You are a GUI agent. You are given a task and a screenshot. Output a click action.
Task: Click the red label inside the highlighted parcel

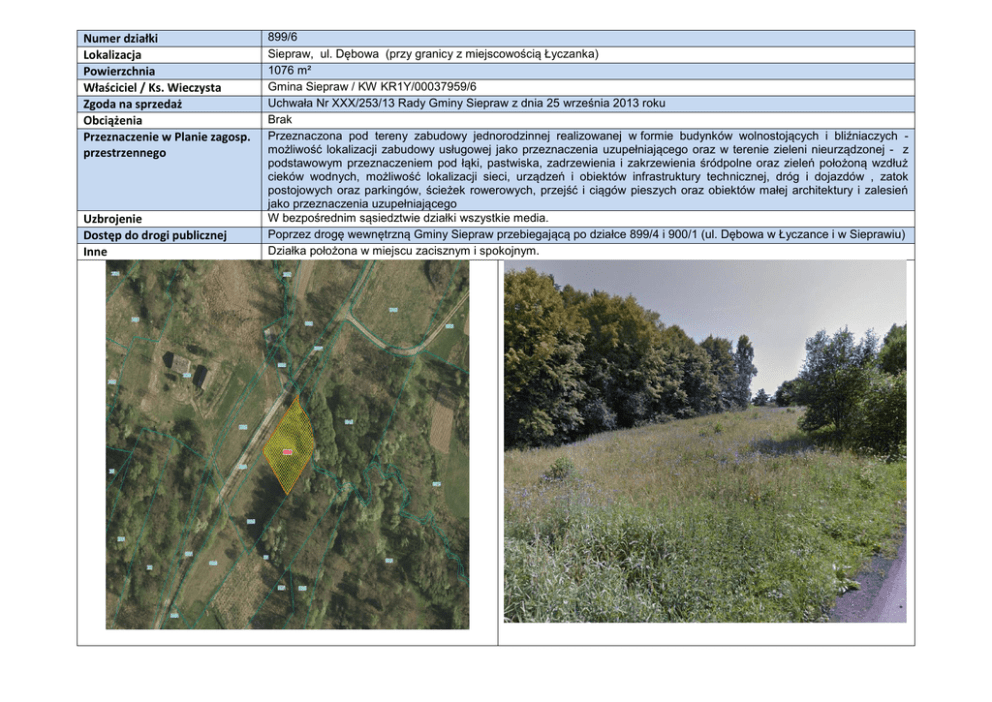pos(288,453)
